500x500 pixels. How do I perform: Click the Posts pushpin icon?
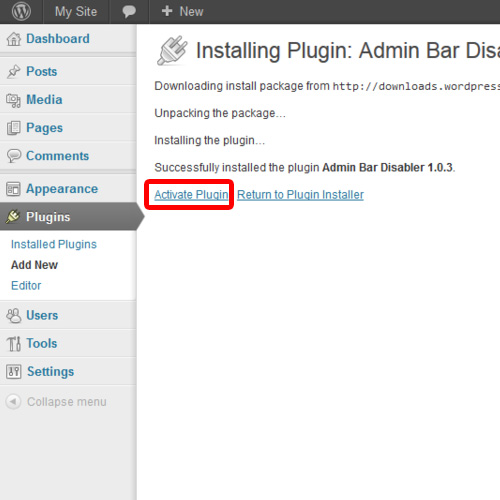pyautogui.click(x=14, y=71)
